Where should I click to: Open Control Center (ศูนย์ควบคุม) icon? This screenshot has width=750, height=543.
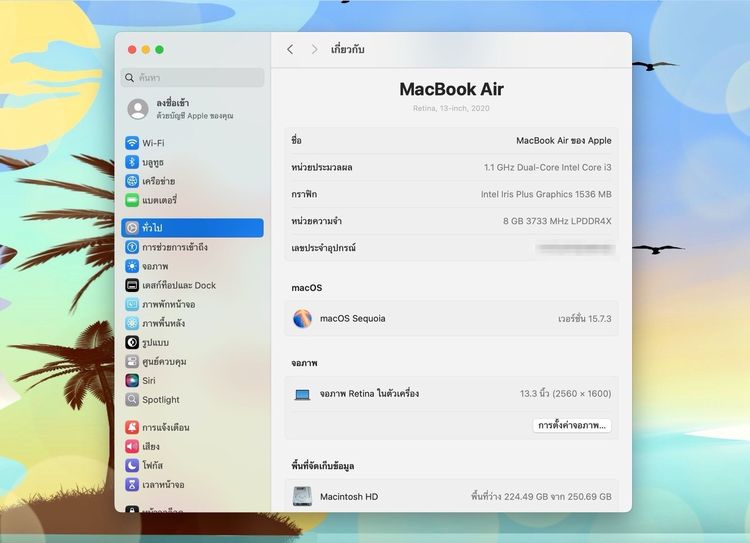132,361
